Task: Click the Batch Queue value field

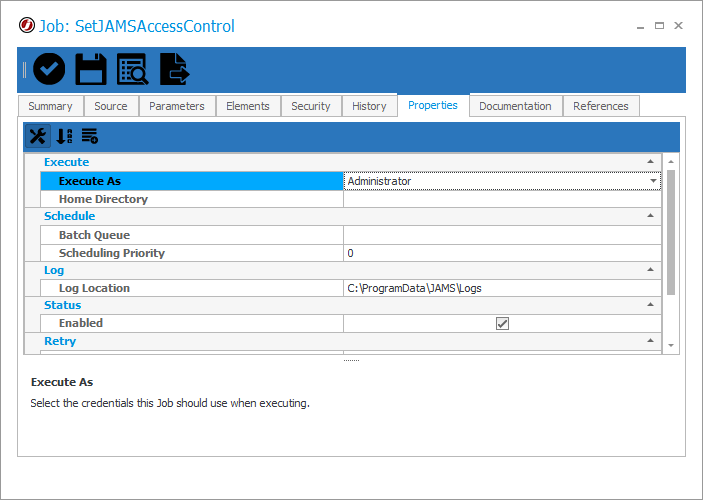Action: [502, 235]
